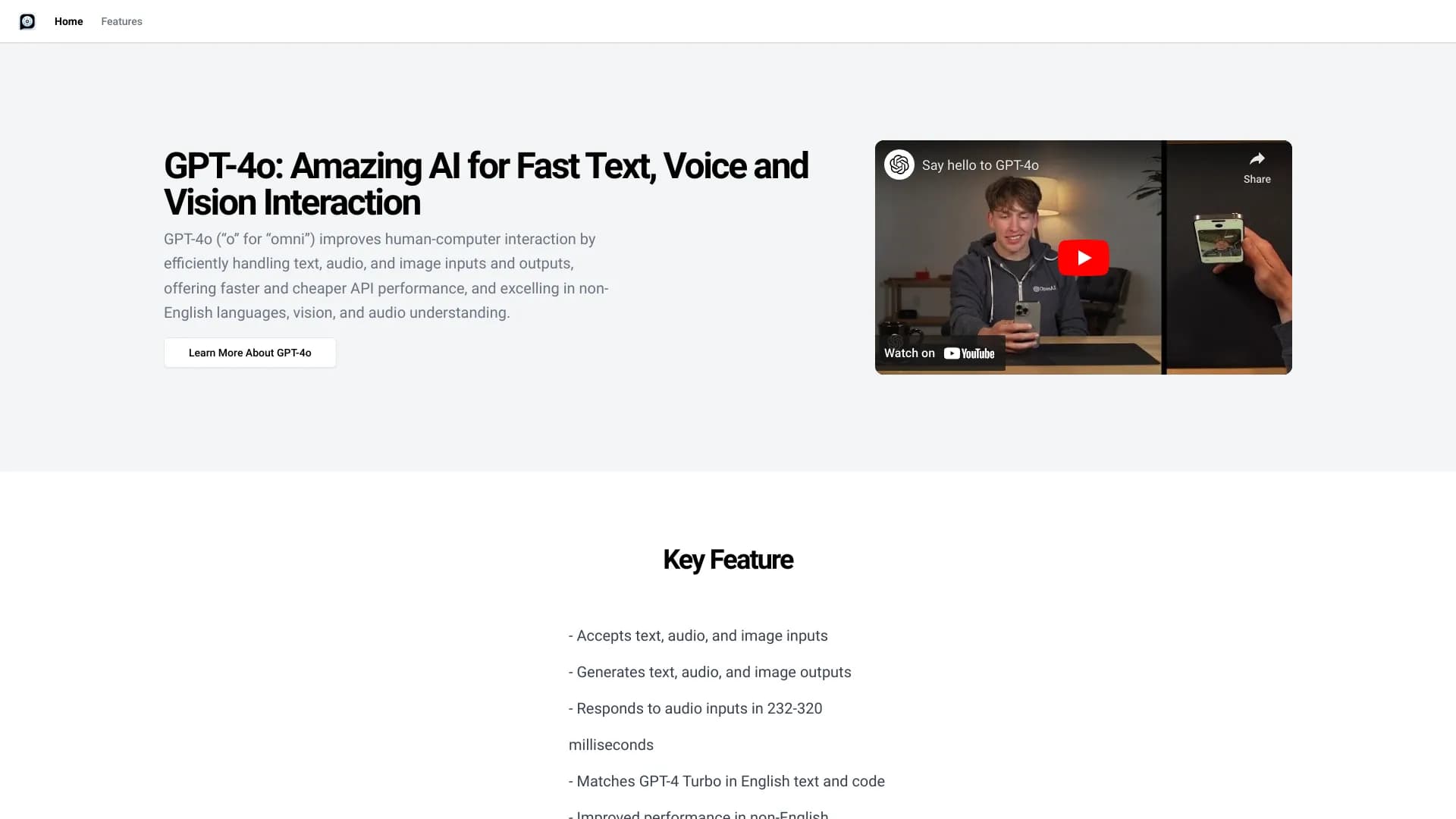Click the hand-held phone in the video thumbnail
This screenshot has height=819, width=1456.
coord(1219,237)
